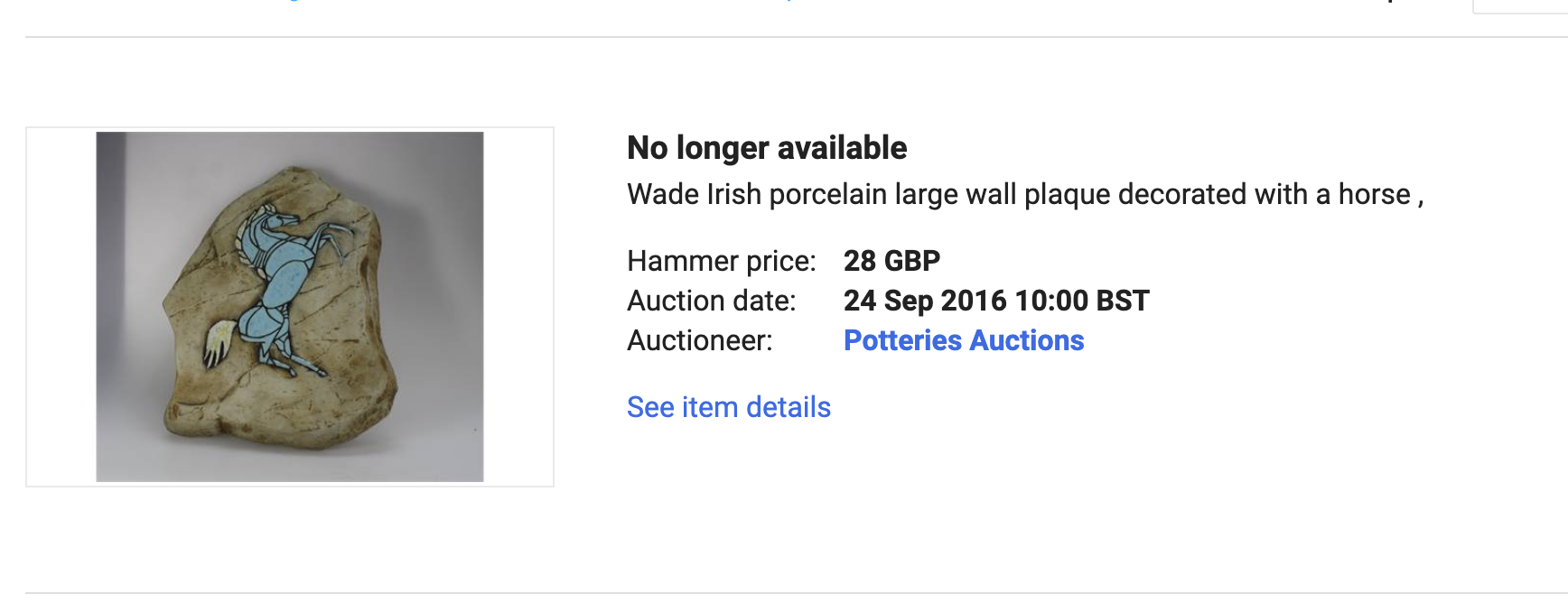Click the cut-off box in top-right corner
This screenshot has height=603, width=1568.
1521,5
